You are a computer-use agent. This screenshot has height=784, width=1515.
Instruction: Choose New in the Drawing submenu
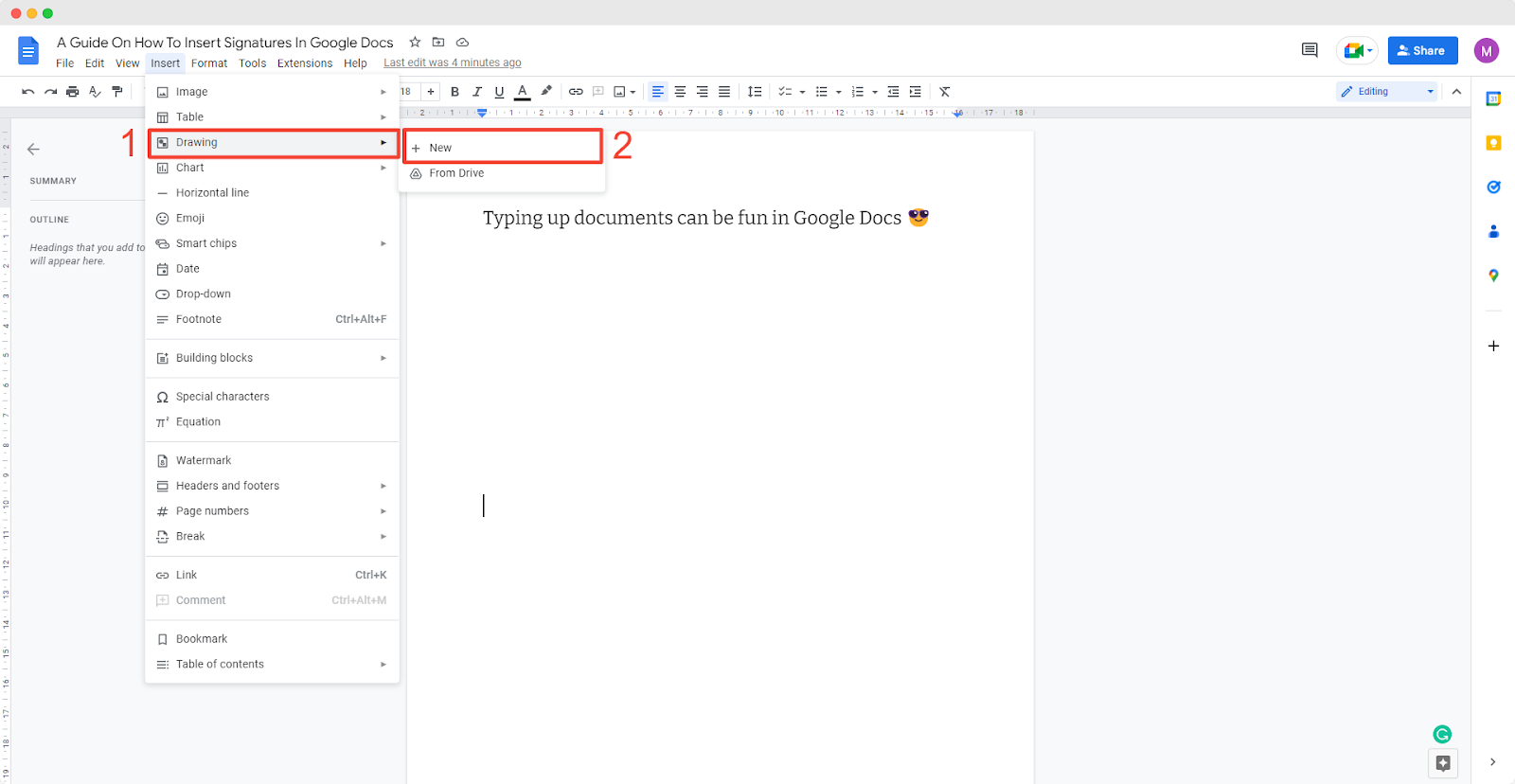point(503,148)
